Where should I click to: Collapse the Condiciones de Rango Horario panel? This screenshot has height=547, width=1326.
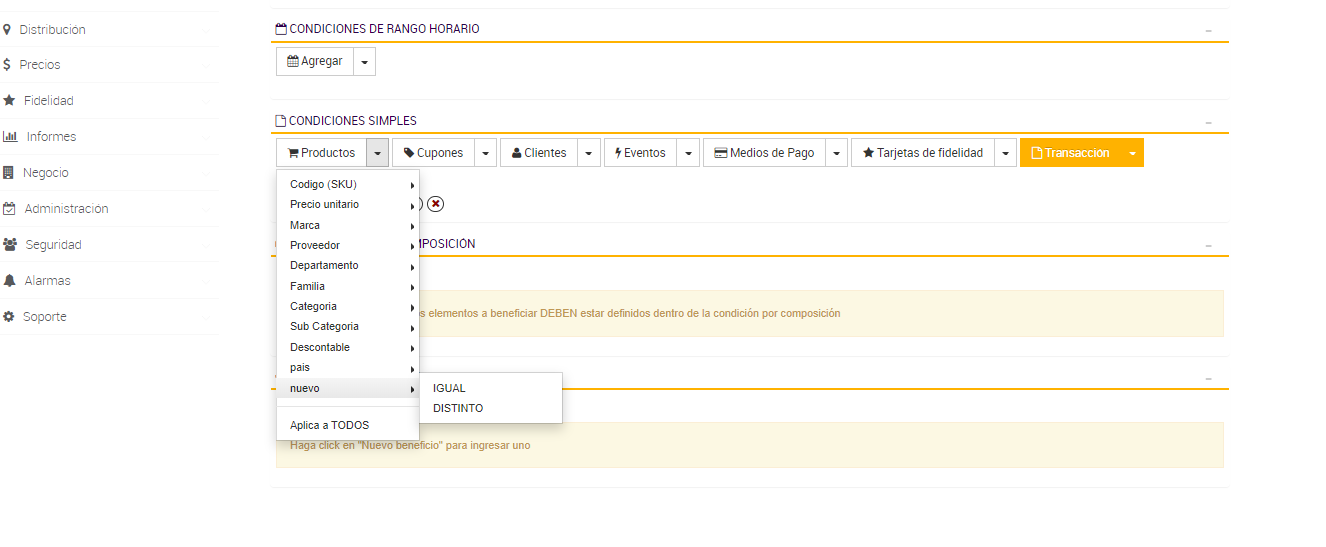pos(1208,31)
